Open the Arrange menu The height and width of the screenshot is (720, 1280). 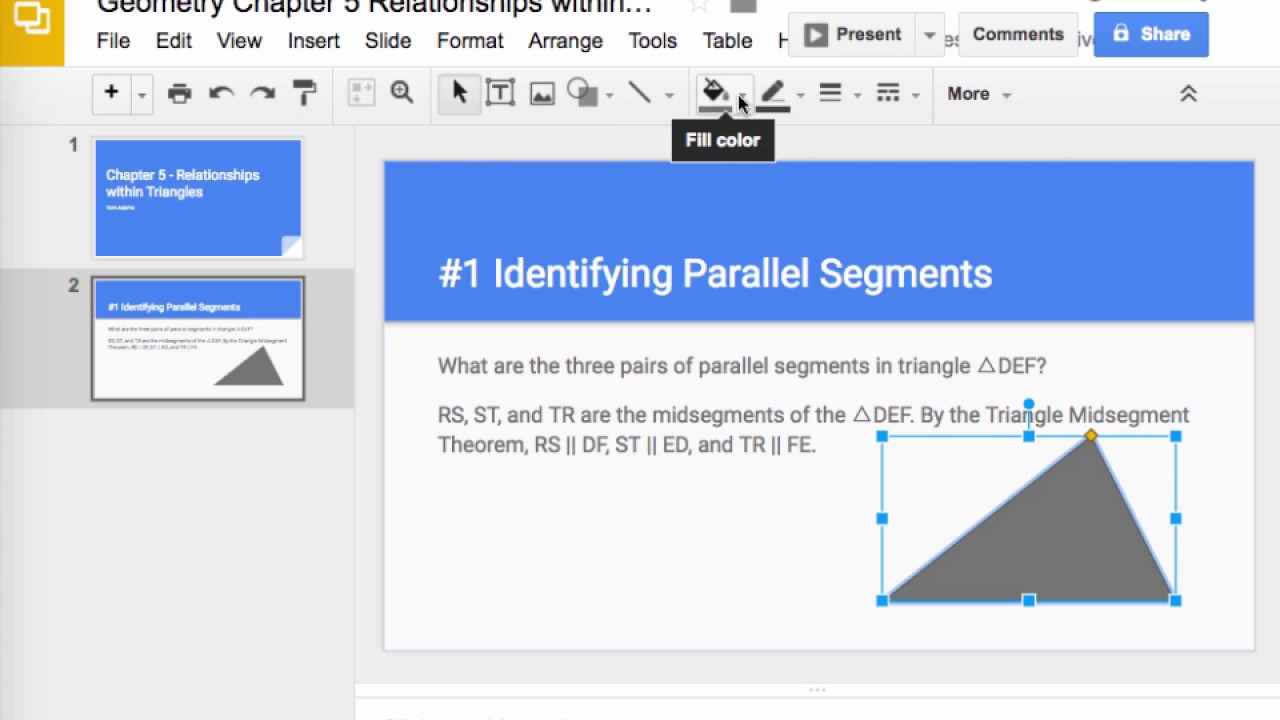coord(565,41)
